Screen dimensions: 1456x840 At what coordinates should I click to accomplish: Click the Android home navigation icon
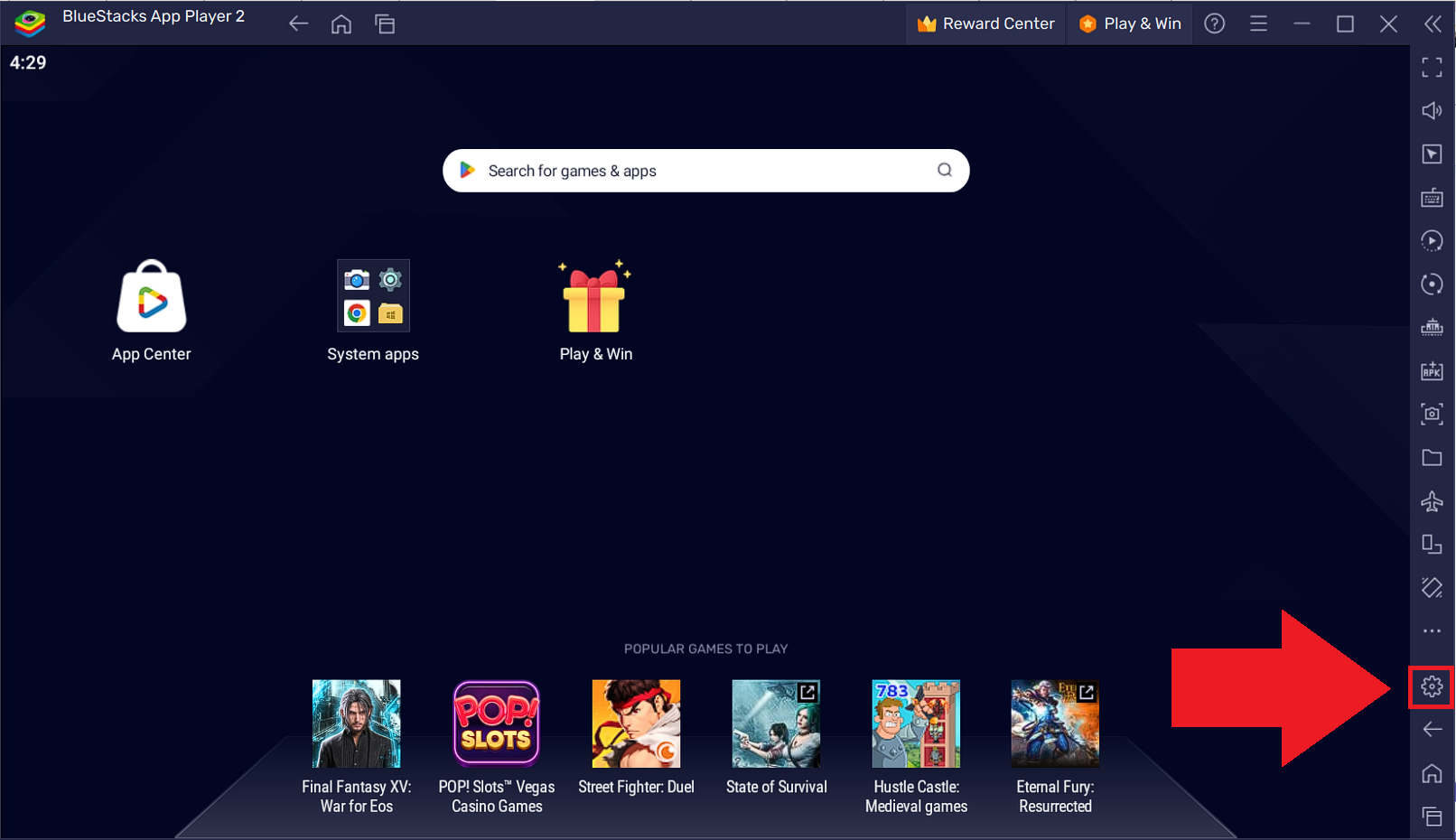pyautogui.click(x=1432, y=773)
